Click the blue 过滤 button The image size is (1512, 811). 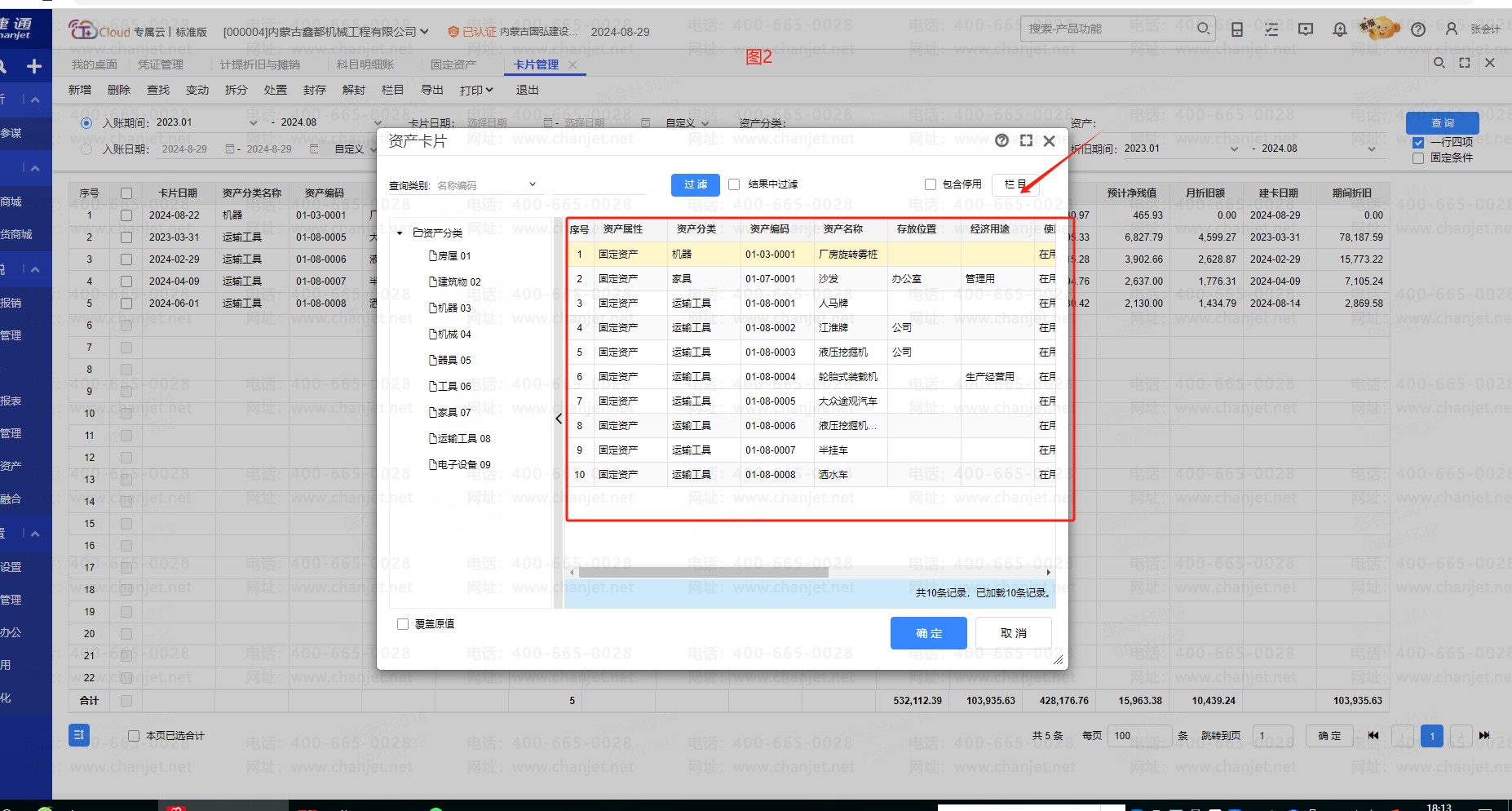696,184
